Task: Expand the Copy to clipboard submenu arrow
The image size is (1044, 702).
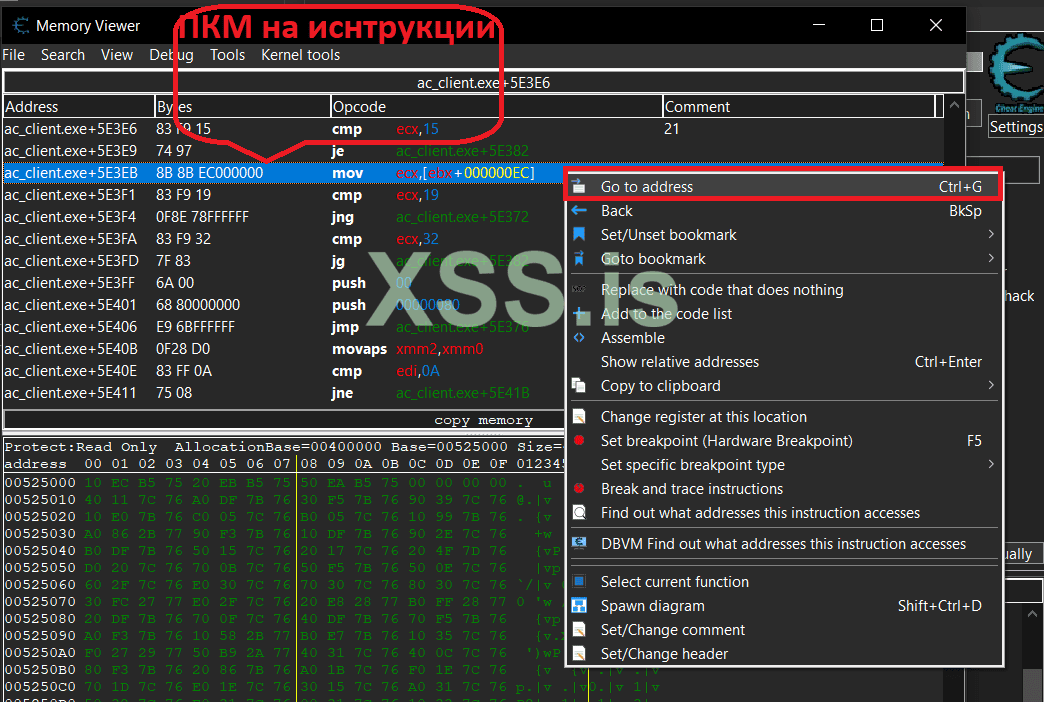Action: (991, 385)
